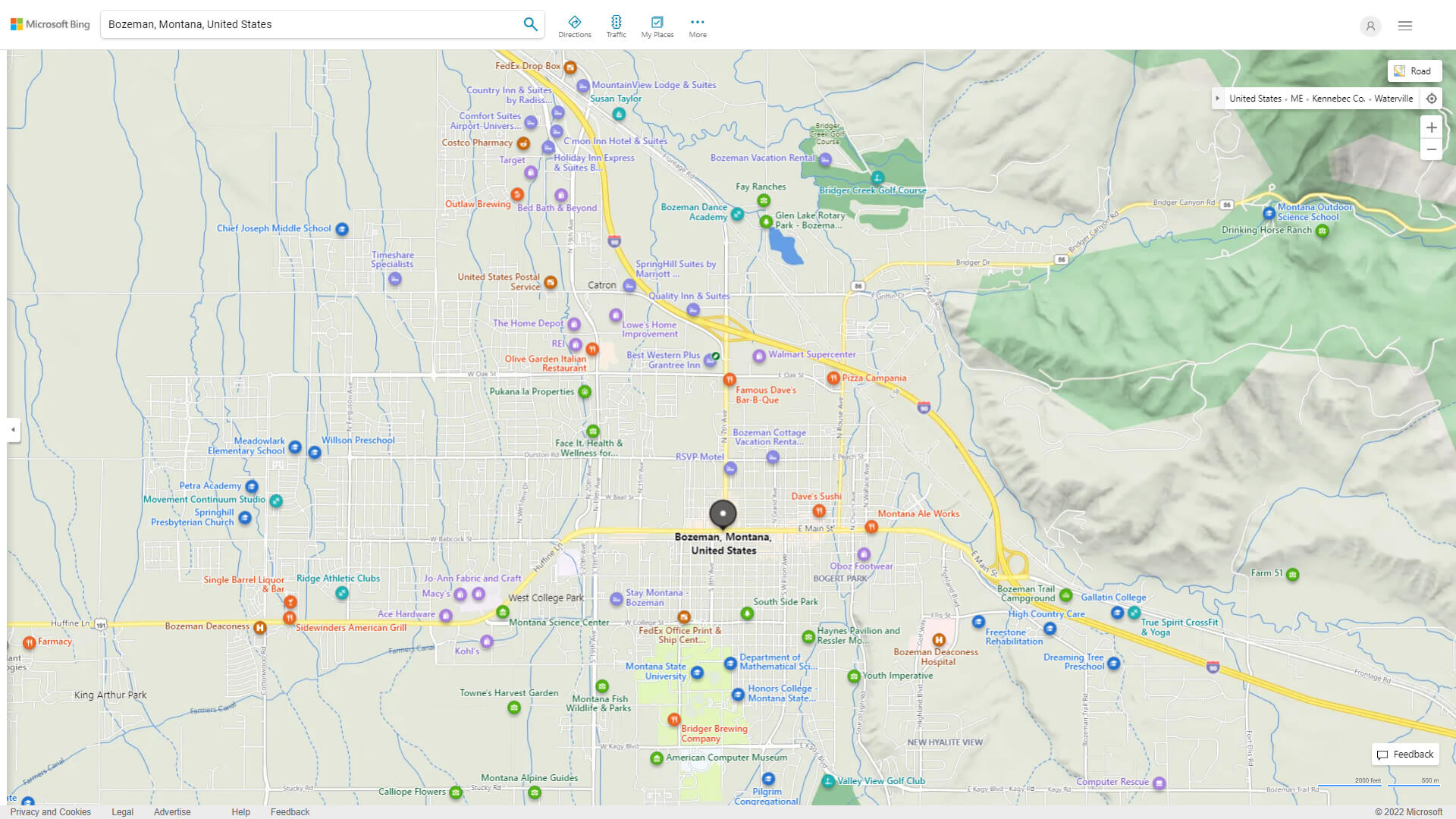Click the search magnifier icon
This screenshot has height=819, width=1456.
click(530, 24)
